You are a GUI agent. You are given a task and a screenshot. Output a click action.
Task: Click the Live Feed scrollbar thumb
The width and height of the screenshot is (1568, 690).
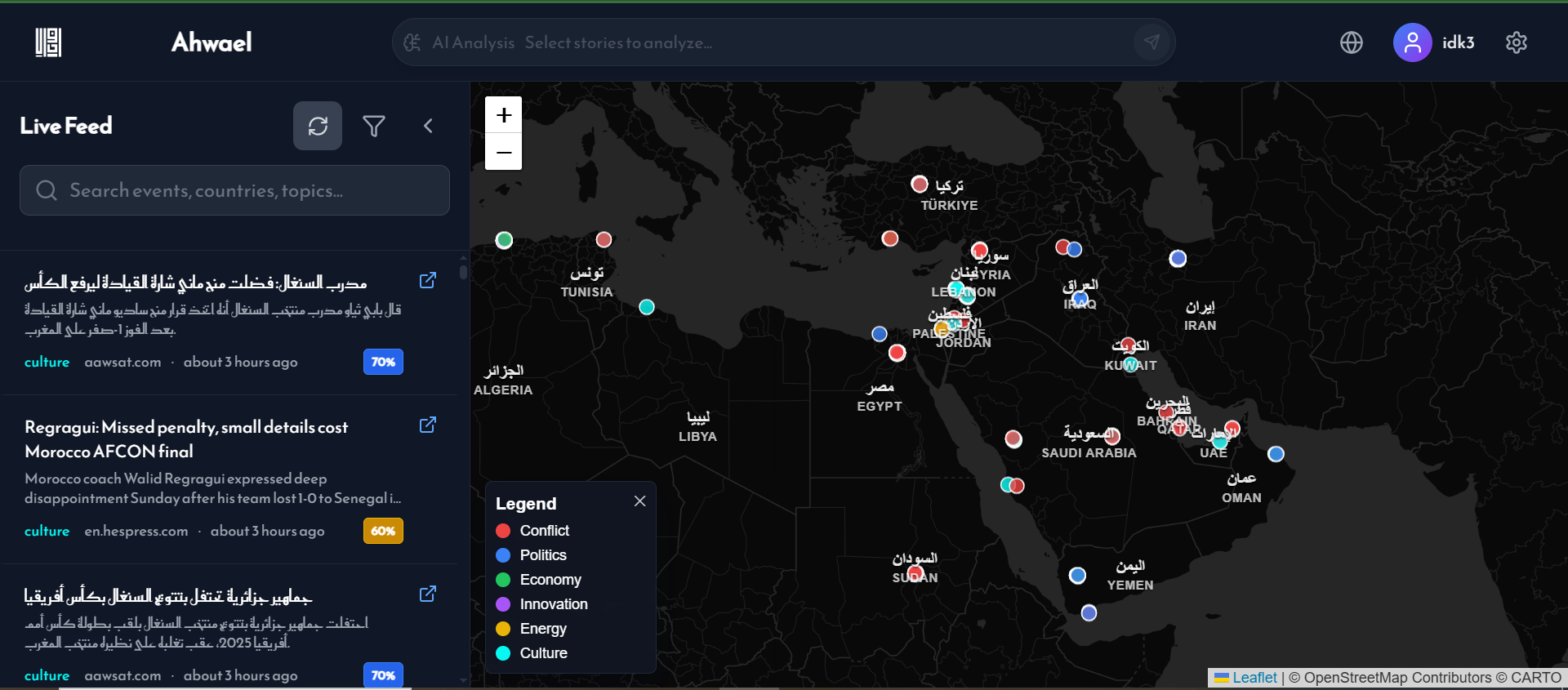coord(463,271)
